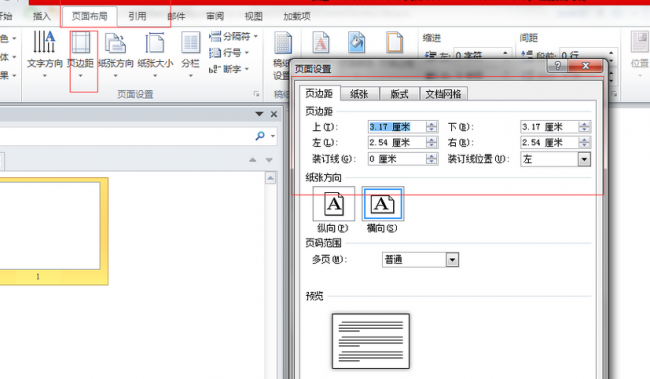
Task: Open dropdown under 分栏 button
Action: (x=190, y=76)
